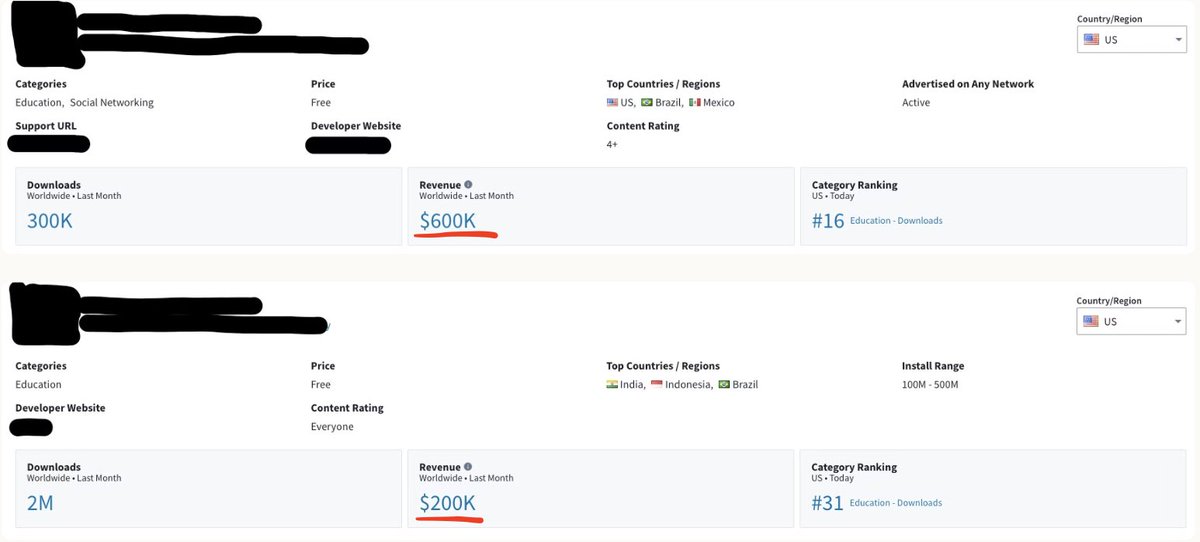Click the Brazil flag in second app's countries
1200x542 pixels.
(724, 384)
